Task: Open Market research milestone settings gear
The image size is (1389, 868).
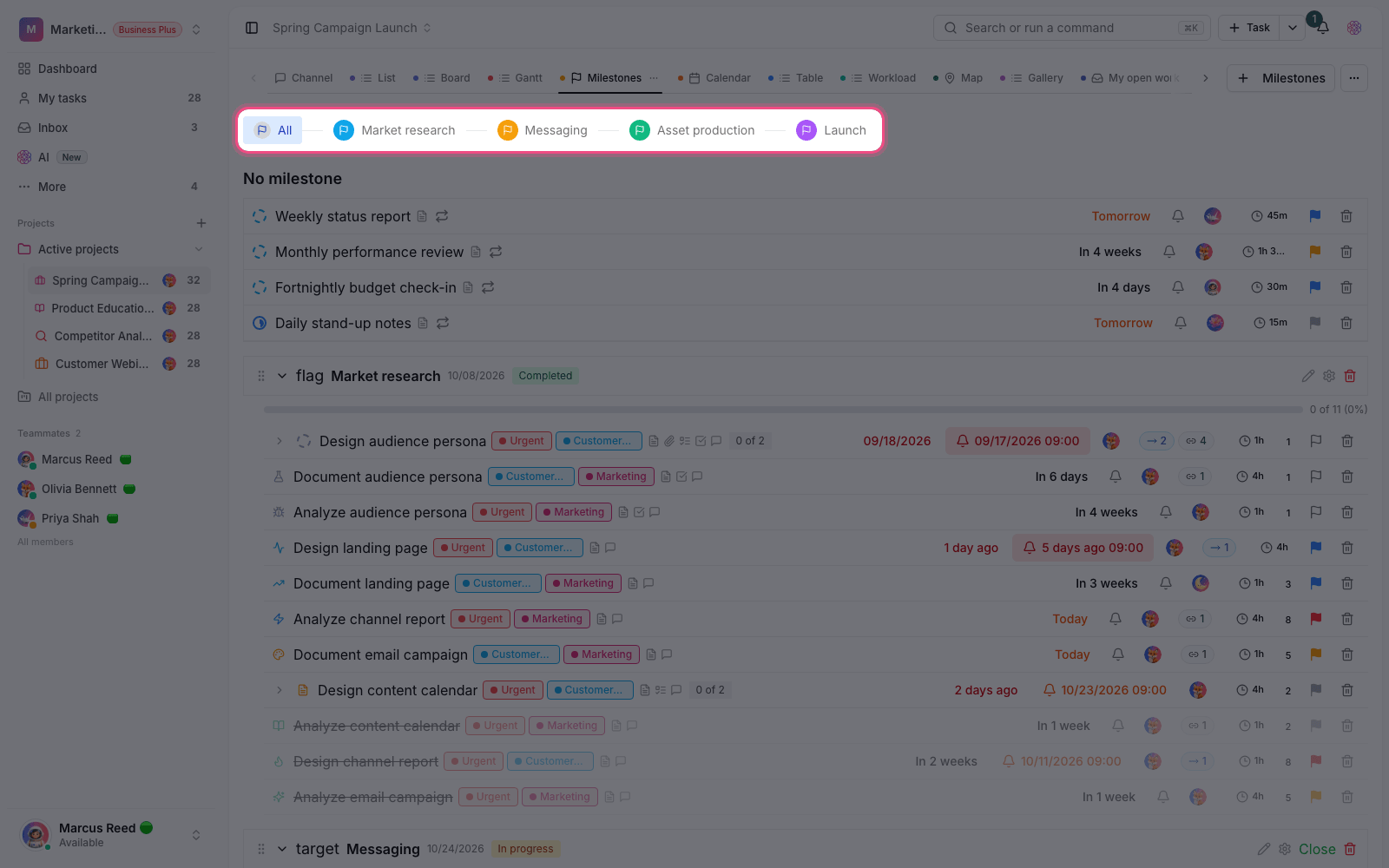Action: coord(1329,376)
